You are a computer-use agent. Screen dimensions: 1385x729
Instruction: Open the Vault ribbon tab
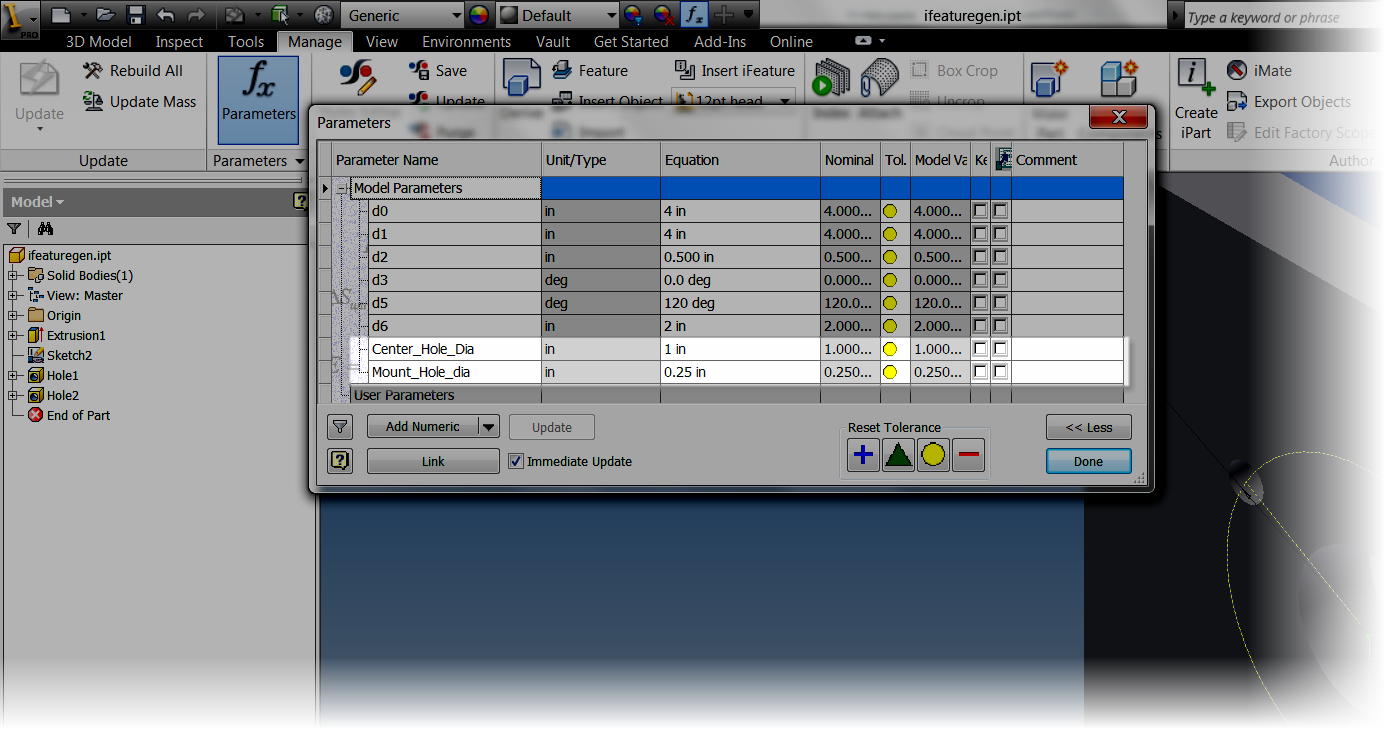pyautogui.click(x=553, y=42)
